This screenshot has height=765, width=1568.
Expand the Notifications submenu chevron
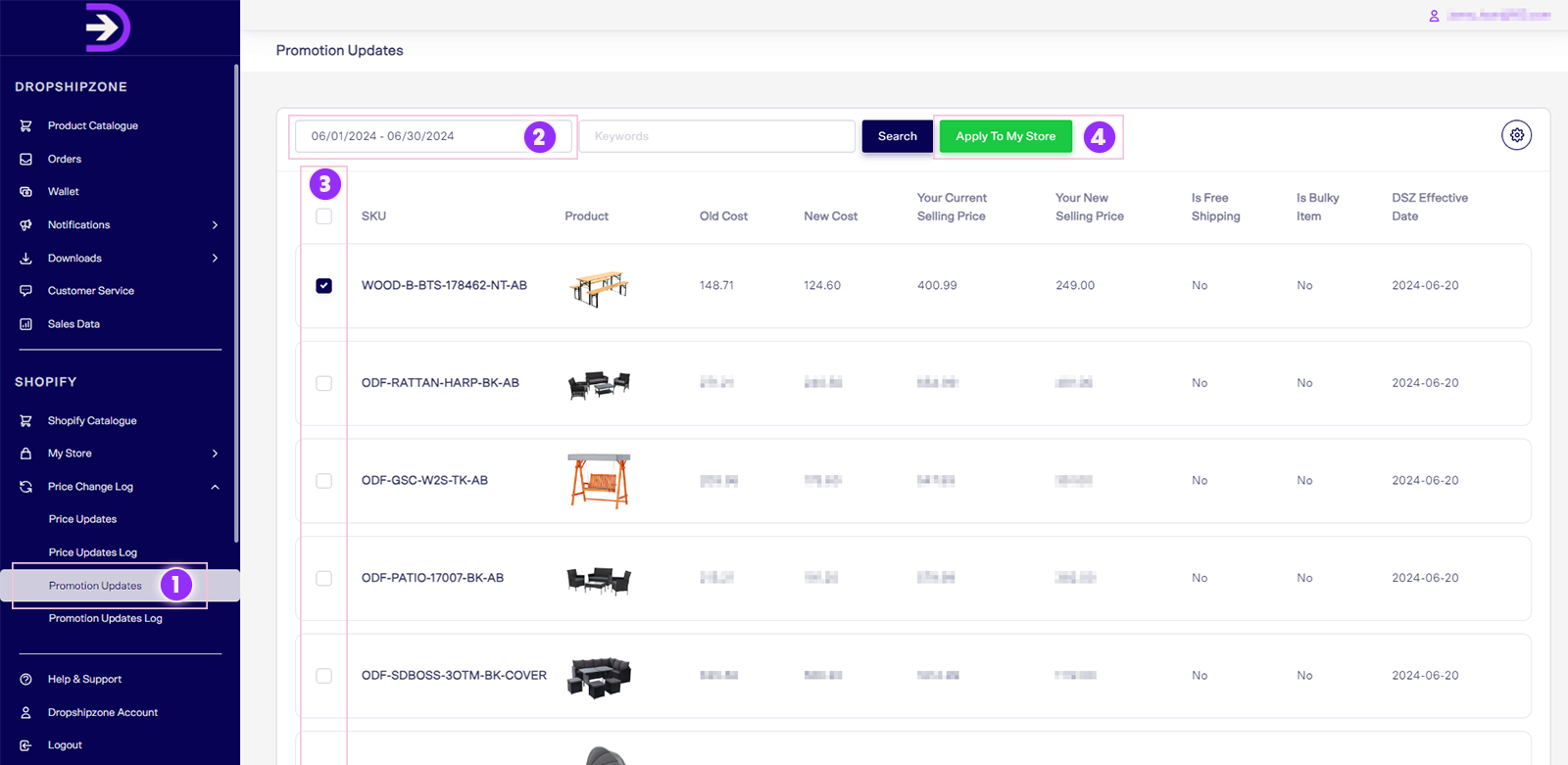coord(215,225)
